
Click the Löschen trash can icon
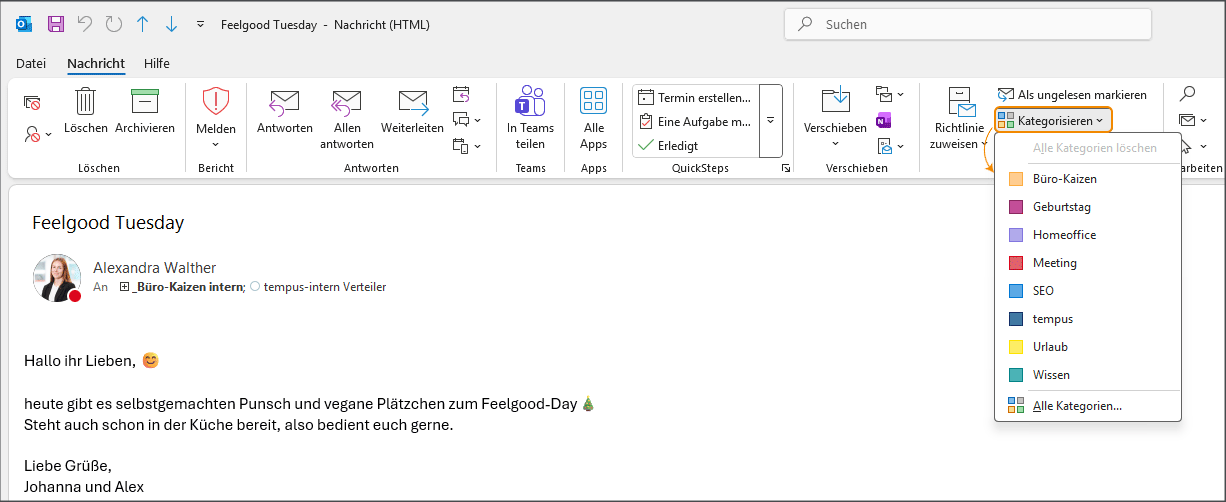[86, 103]
